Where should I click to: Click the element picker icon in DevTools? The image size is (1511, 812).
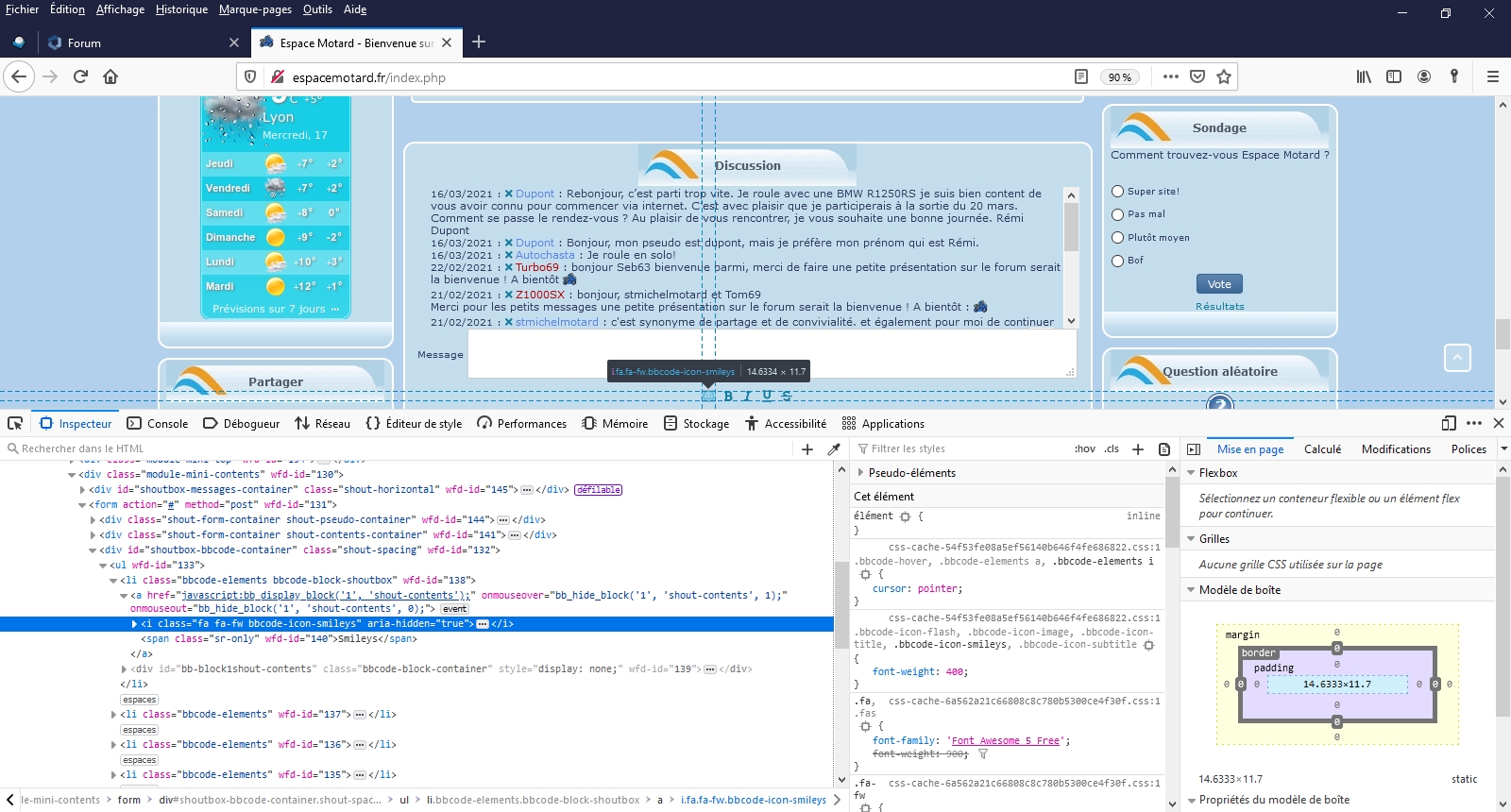coord(15,423)
